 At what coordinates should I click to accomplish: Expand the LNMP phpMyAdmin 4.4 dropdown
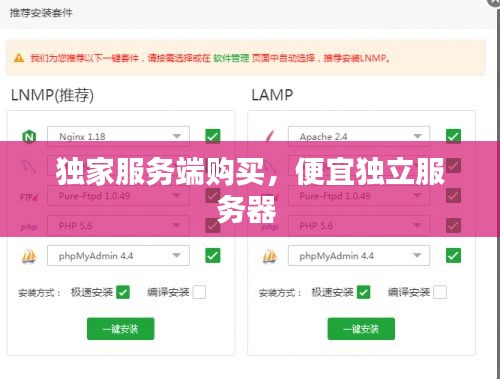(x=118, y=256)
